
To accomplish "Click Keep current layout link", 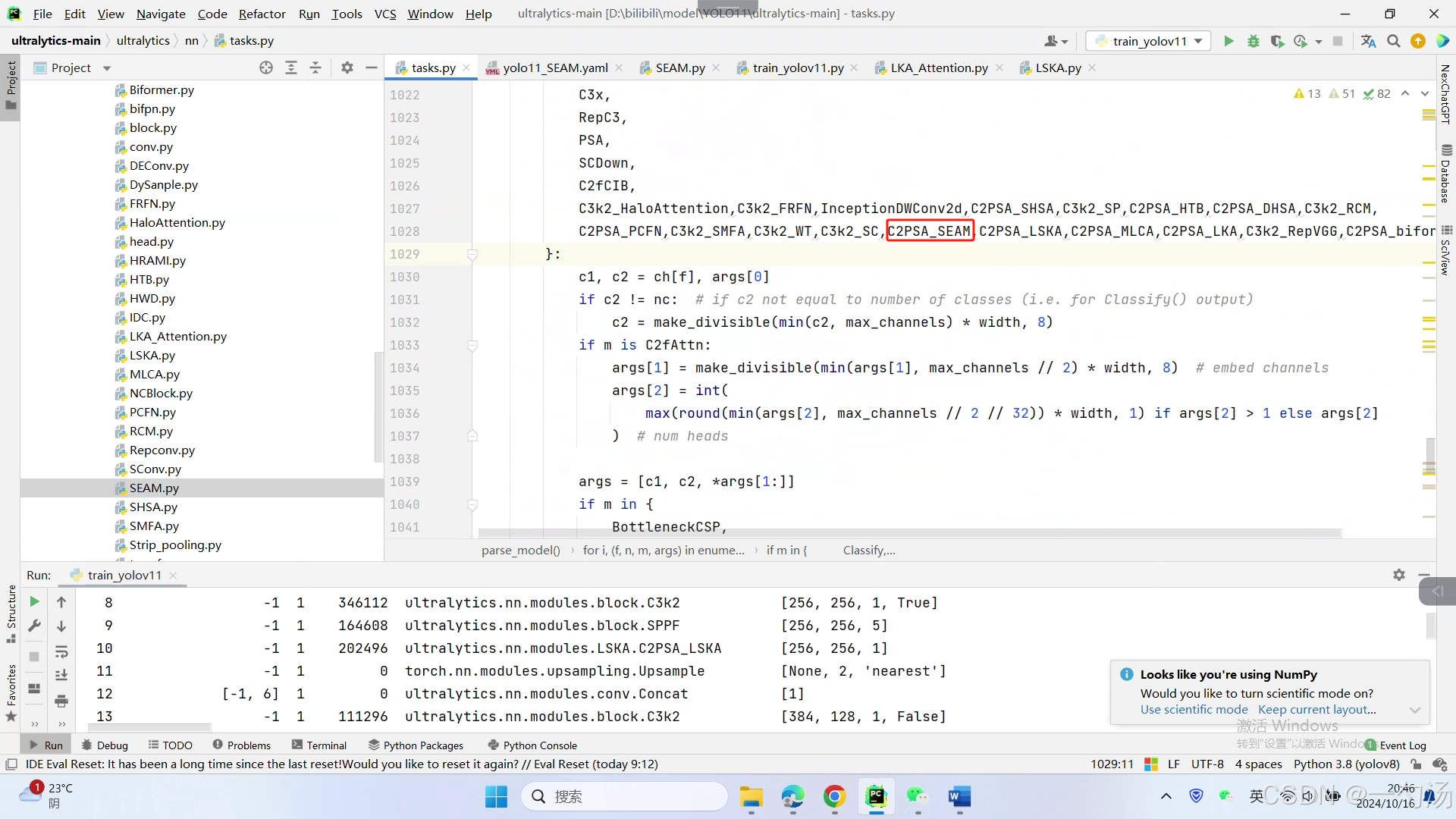I will (x=1316, y=710).
